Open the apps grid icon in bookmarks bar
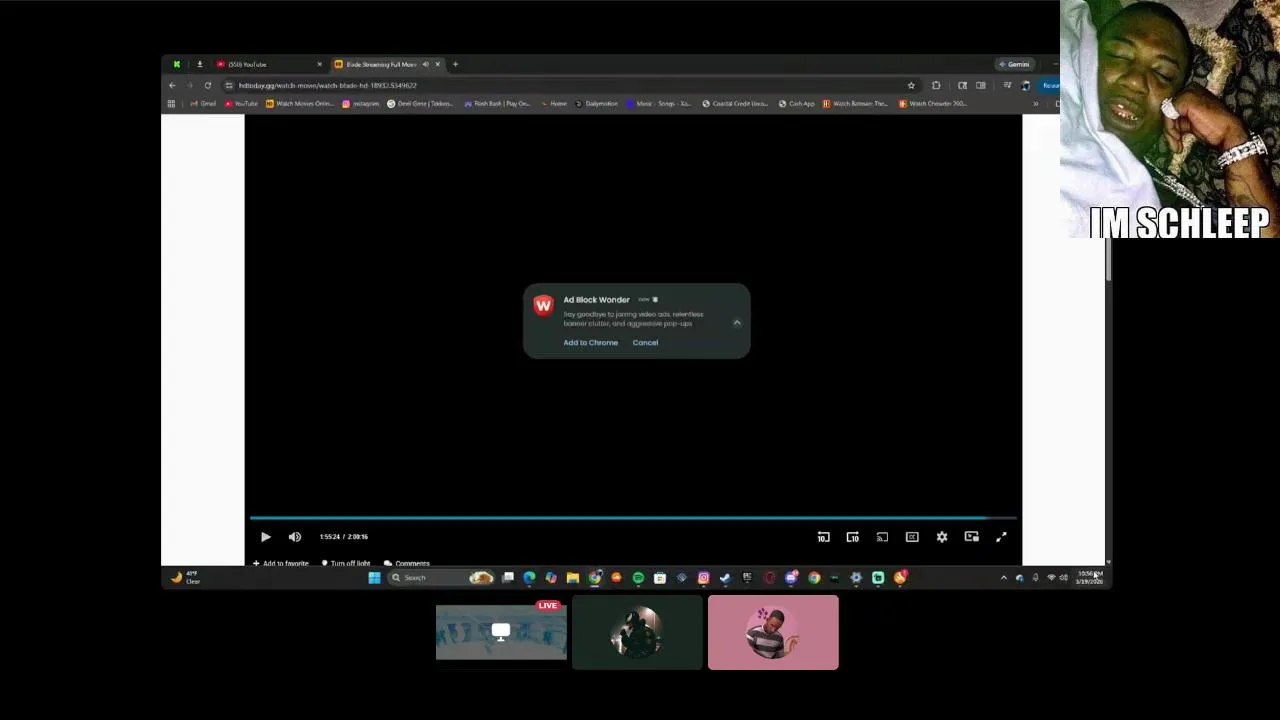Image resolution: width=1280 pixels, height=720 pixels. [171, 104]
